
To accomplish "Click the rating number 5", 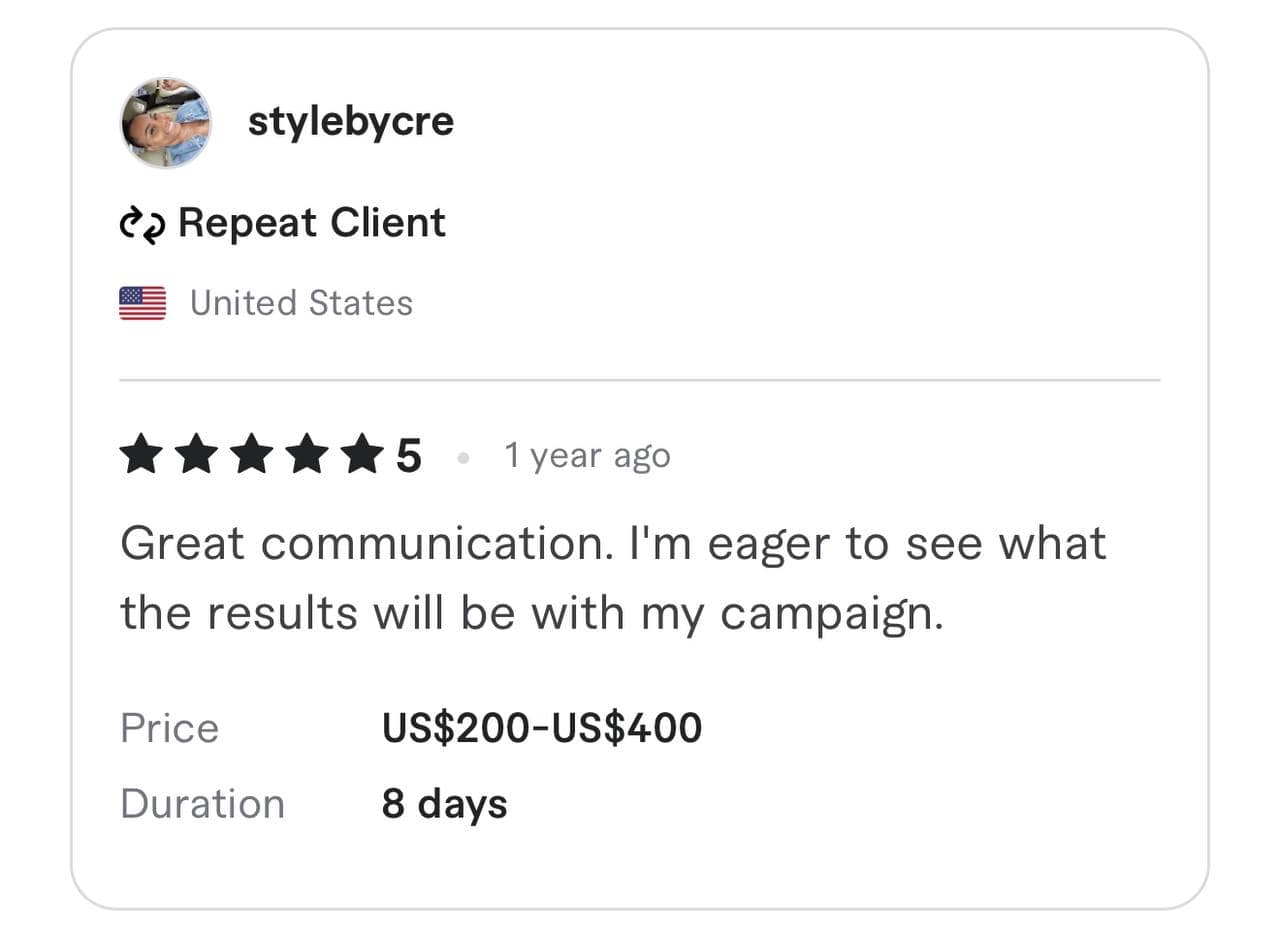I will pyautogui.click(x=408, y=457).
